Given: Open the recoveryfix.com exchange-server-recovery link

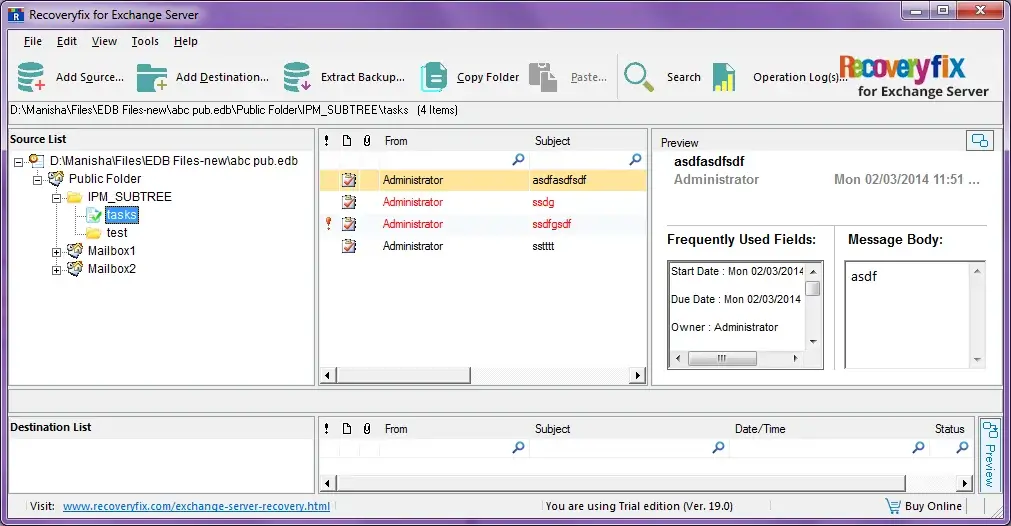Looking at the screenshot, I should pyautogui.click(x=196, y=506).
